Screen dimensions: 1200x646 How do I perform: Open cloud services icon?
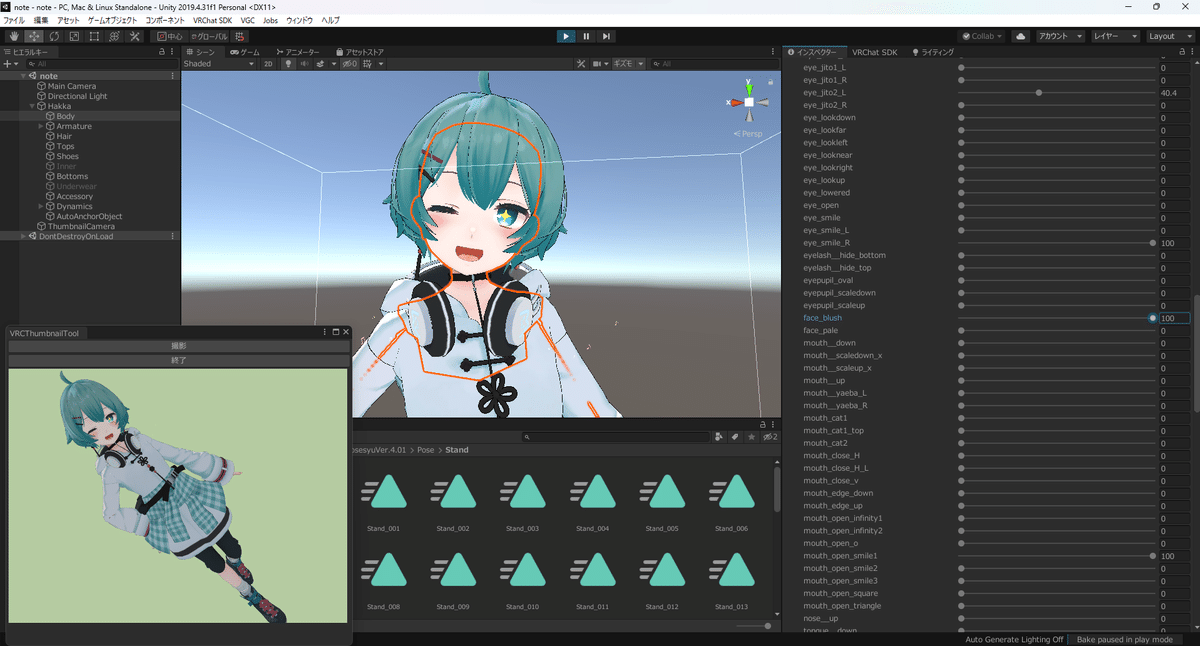pos(1021,36)
